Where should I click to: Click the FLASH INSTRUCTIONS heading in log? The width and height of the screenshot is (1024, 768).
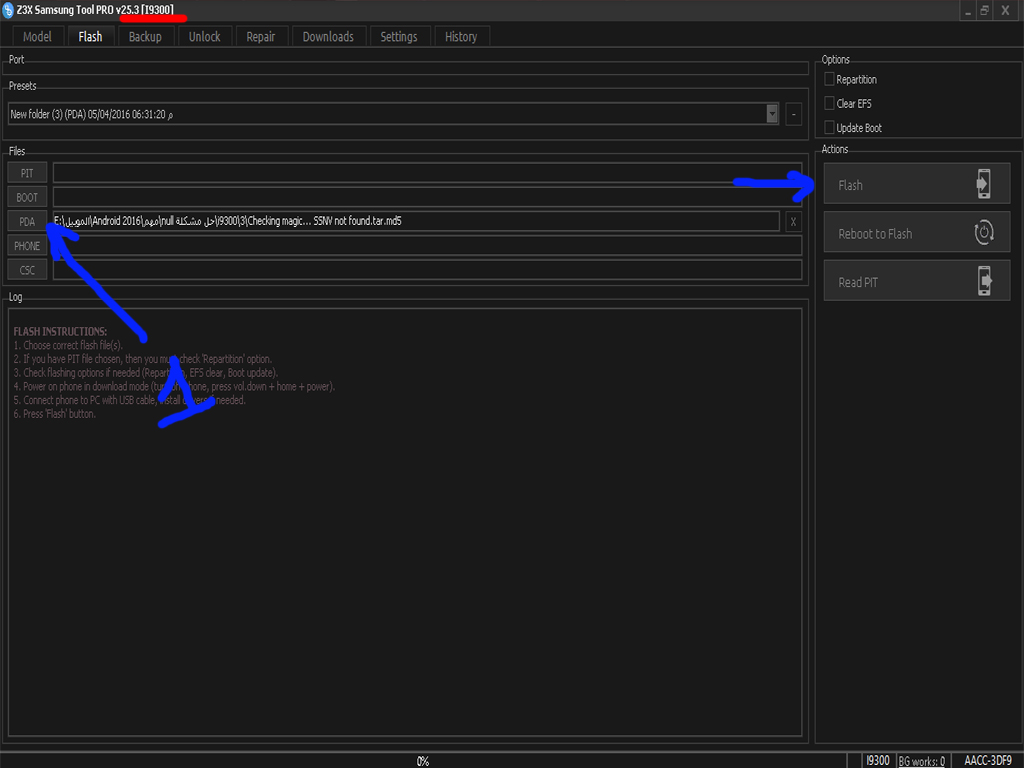pos(60,331)
